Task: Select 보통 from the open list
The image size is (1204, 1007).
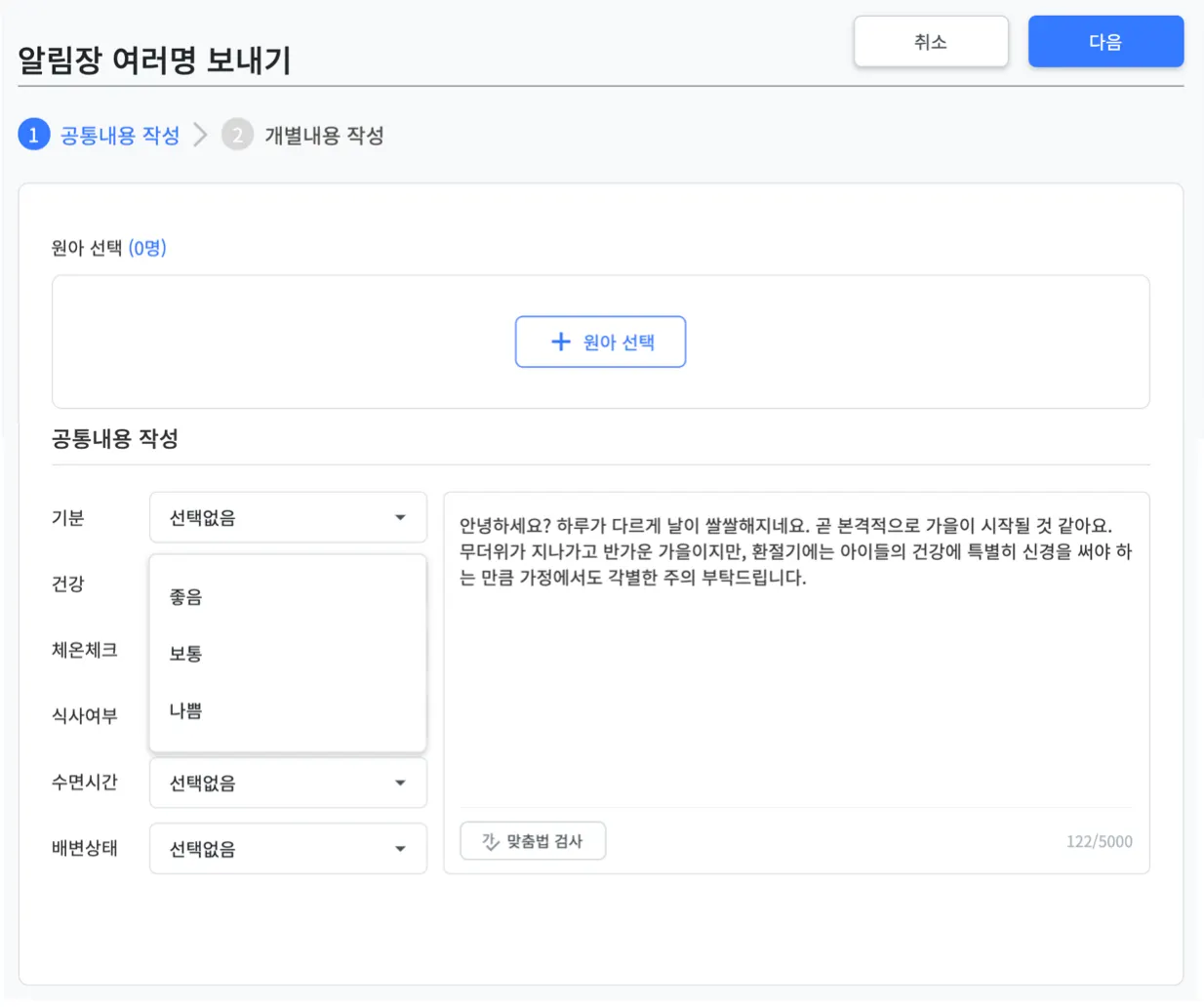Action: [186, 654]
